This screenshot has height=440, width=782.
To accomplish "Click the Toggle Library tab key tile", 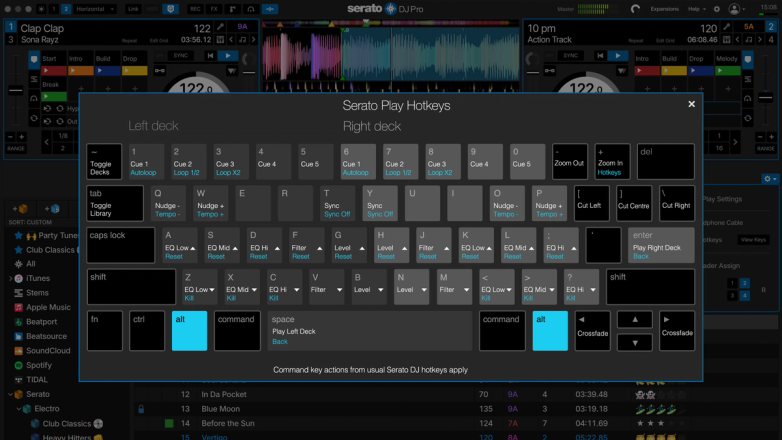I will (x=115, y=203).
